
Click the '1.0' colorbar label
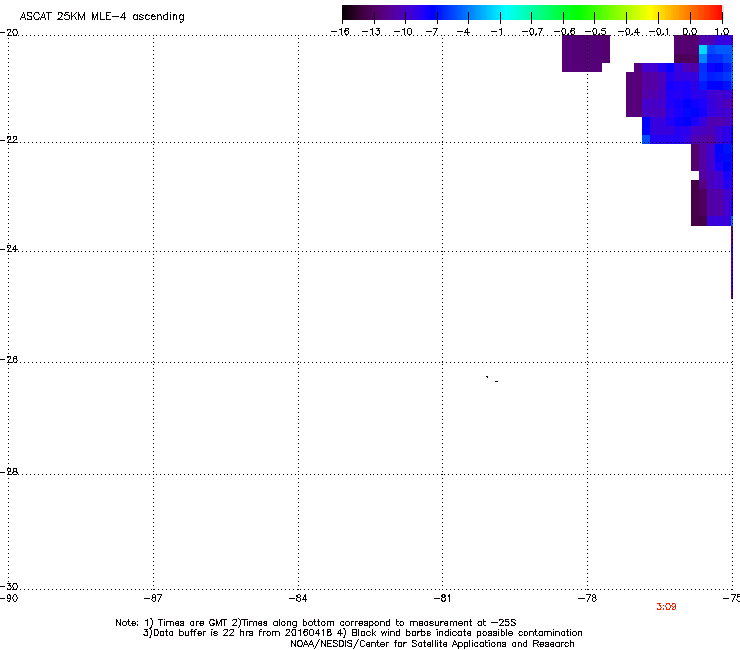click(722, 32)
